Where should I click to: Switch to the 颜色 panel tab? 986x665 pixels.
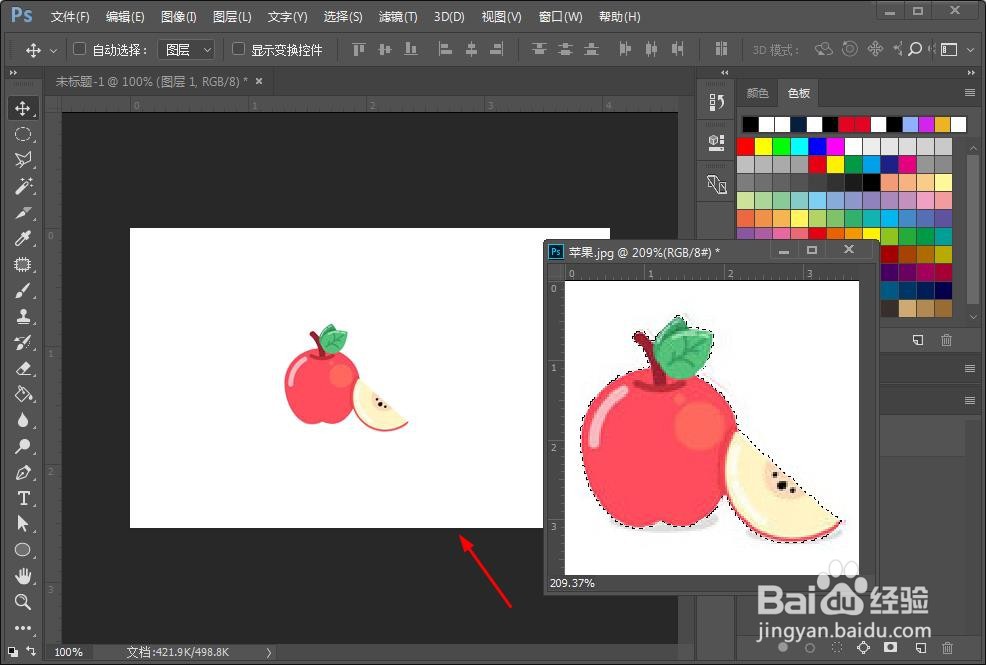coord(757,93)
